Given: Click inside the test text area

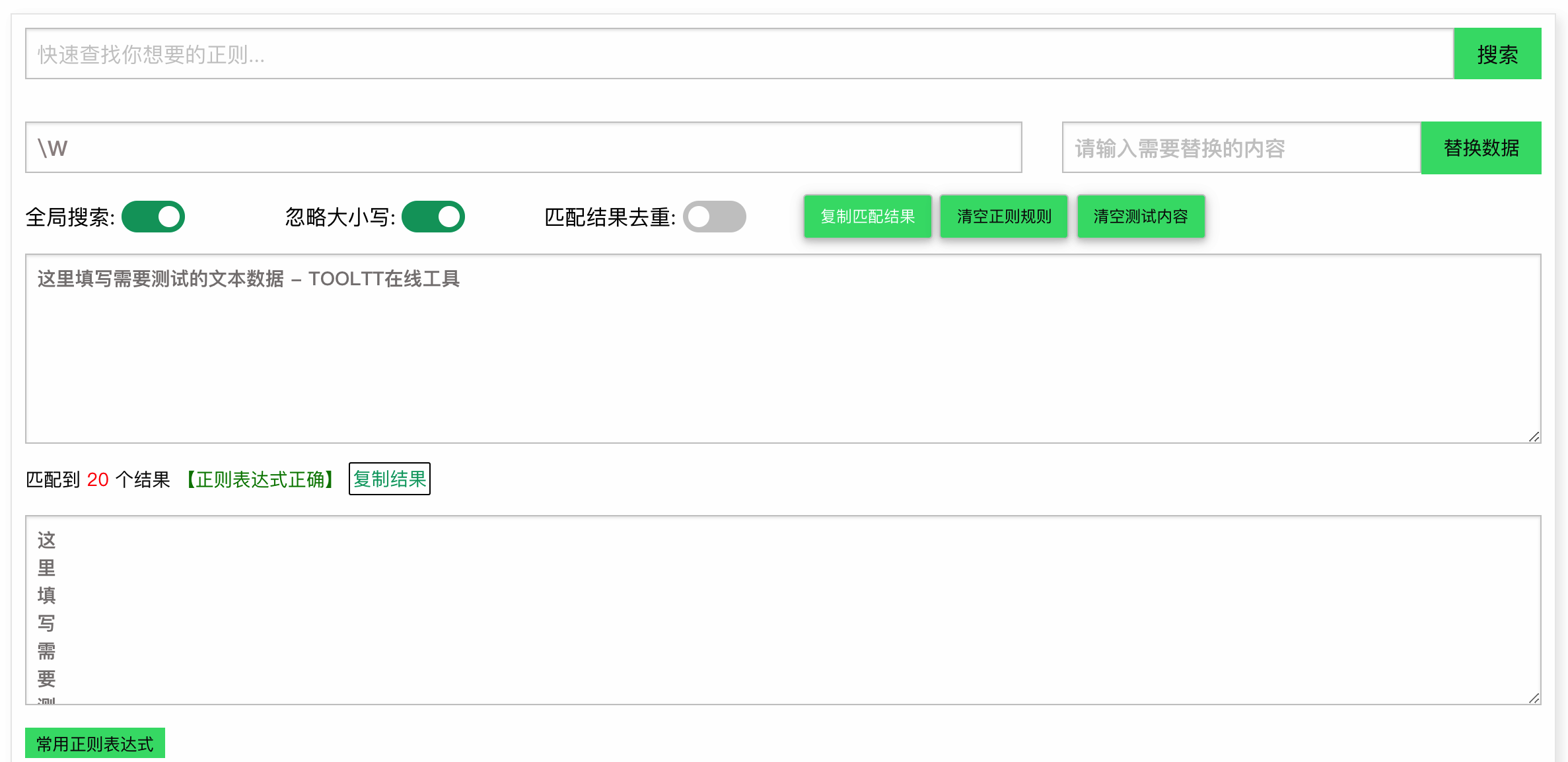Looking at the screenshot, I should pyautogui.click(x=782, y=357).
